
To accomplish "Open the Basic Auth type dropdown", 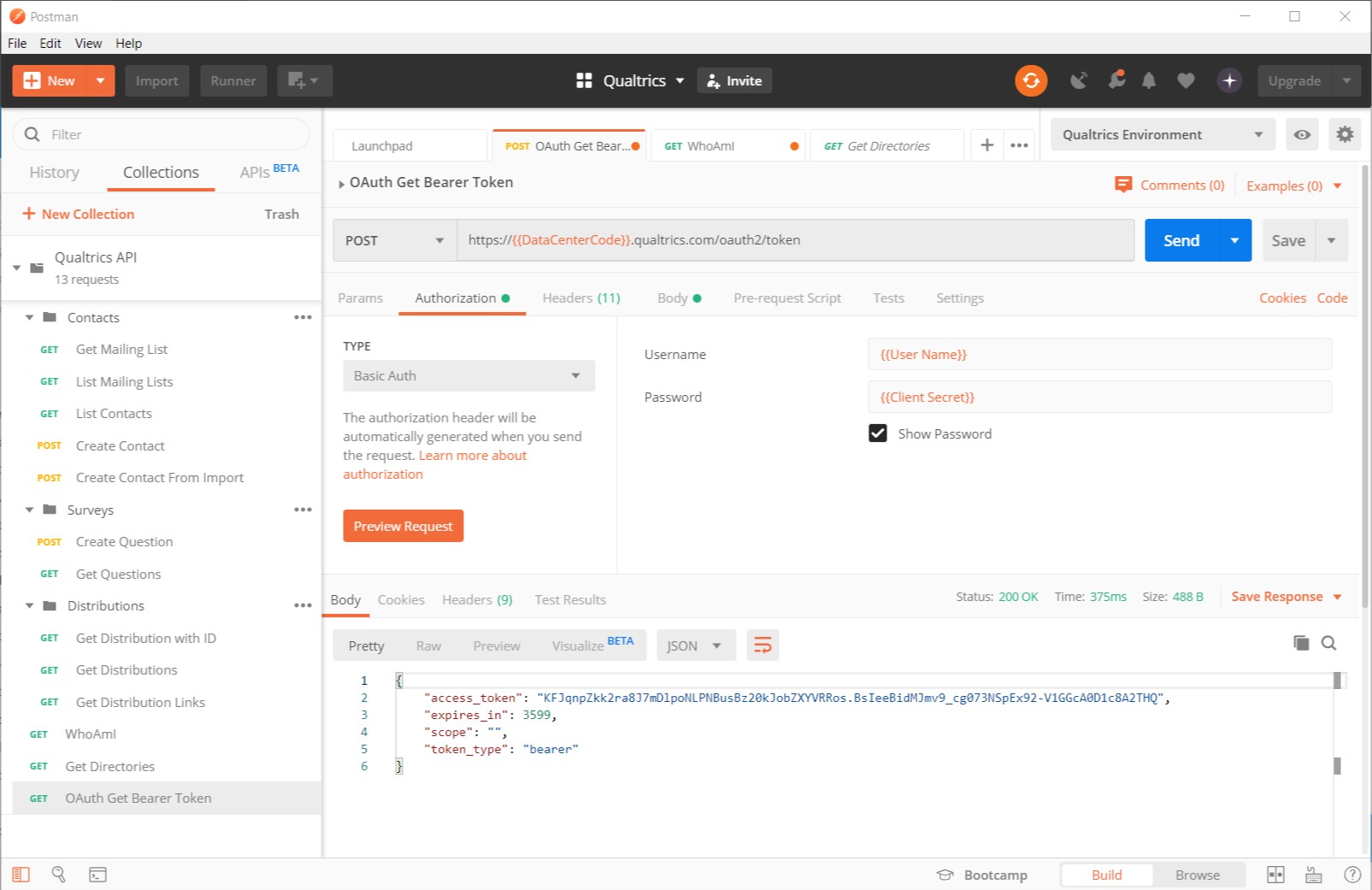I will (x=468, y=375).
